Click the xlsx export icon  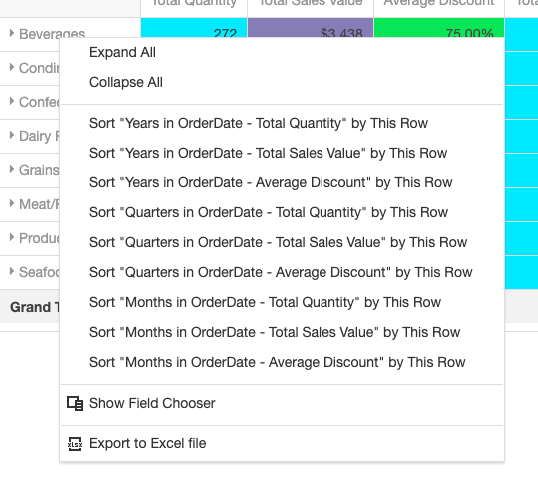tap(75, 444)
